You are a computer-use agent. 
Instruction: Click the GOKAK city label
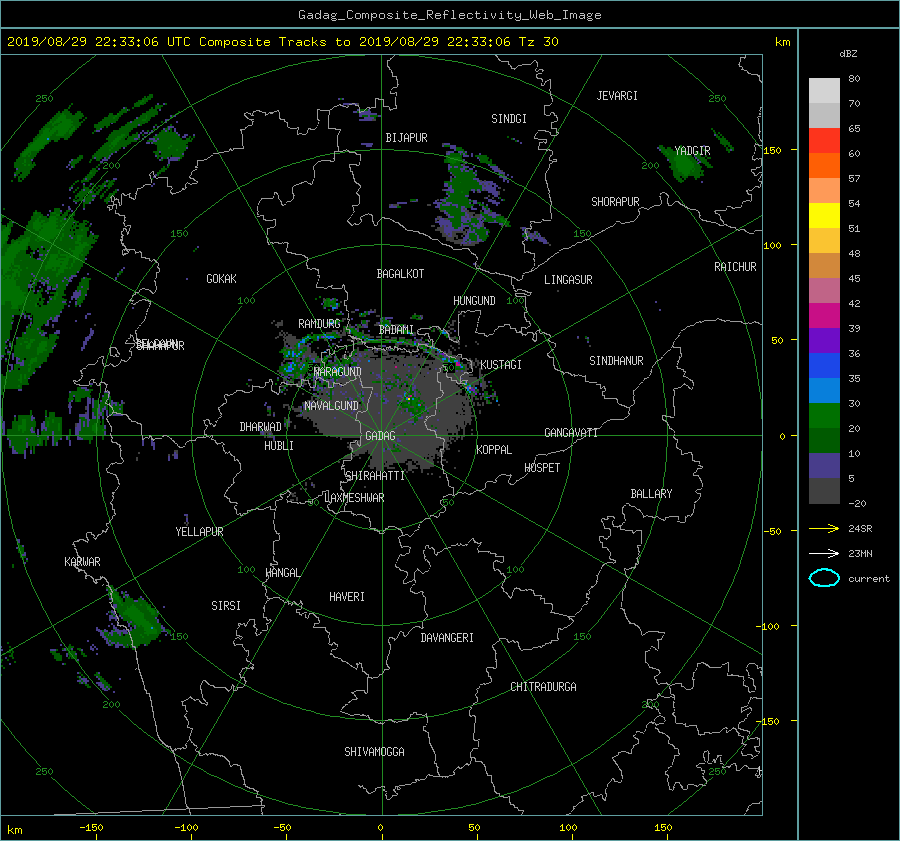[x=221, y=279]
